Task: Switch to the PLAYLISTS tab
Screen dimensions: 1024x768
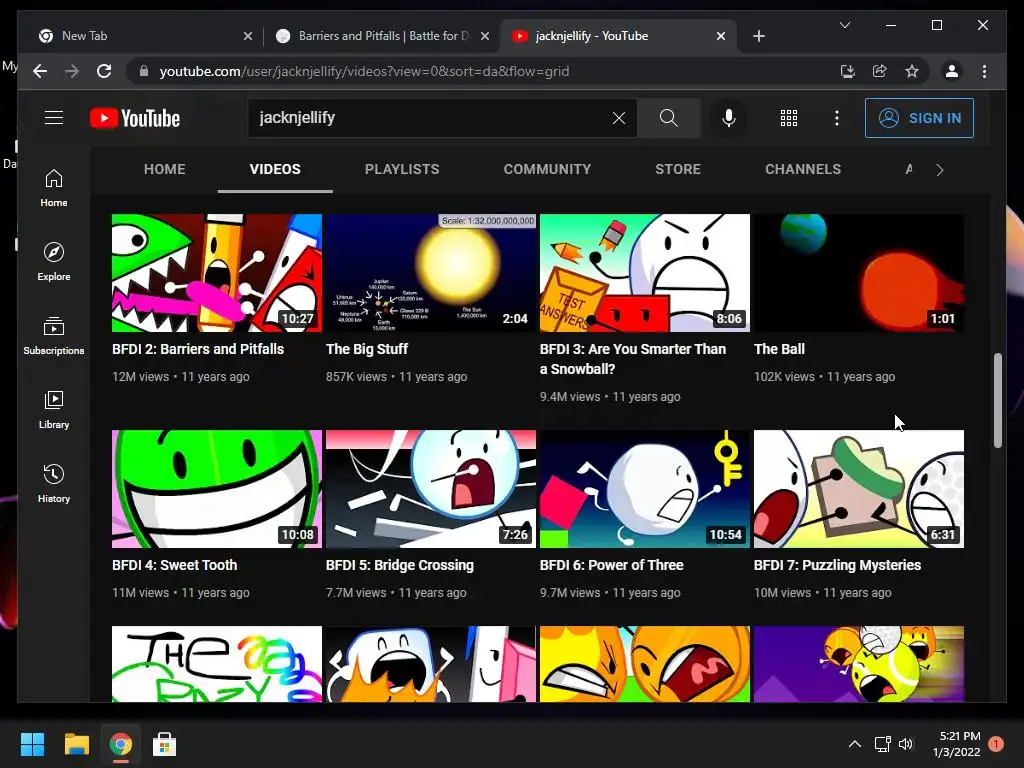Action: (402, 169)
